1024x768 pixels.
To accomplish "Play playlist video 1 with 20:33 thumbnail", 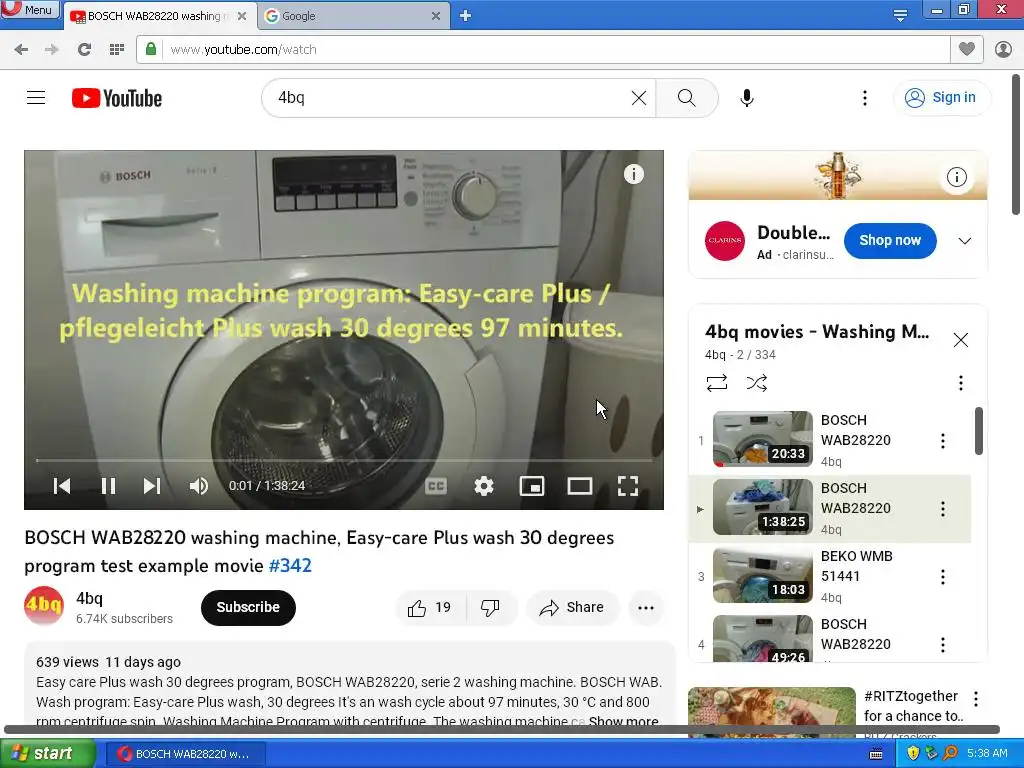I will pos(763,439).
